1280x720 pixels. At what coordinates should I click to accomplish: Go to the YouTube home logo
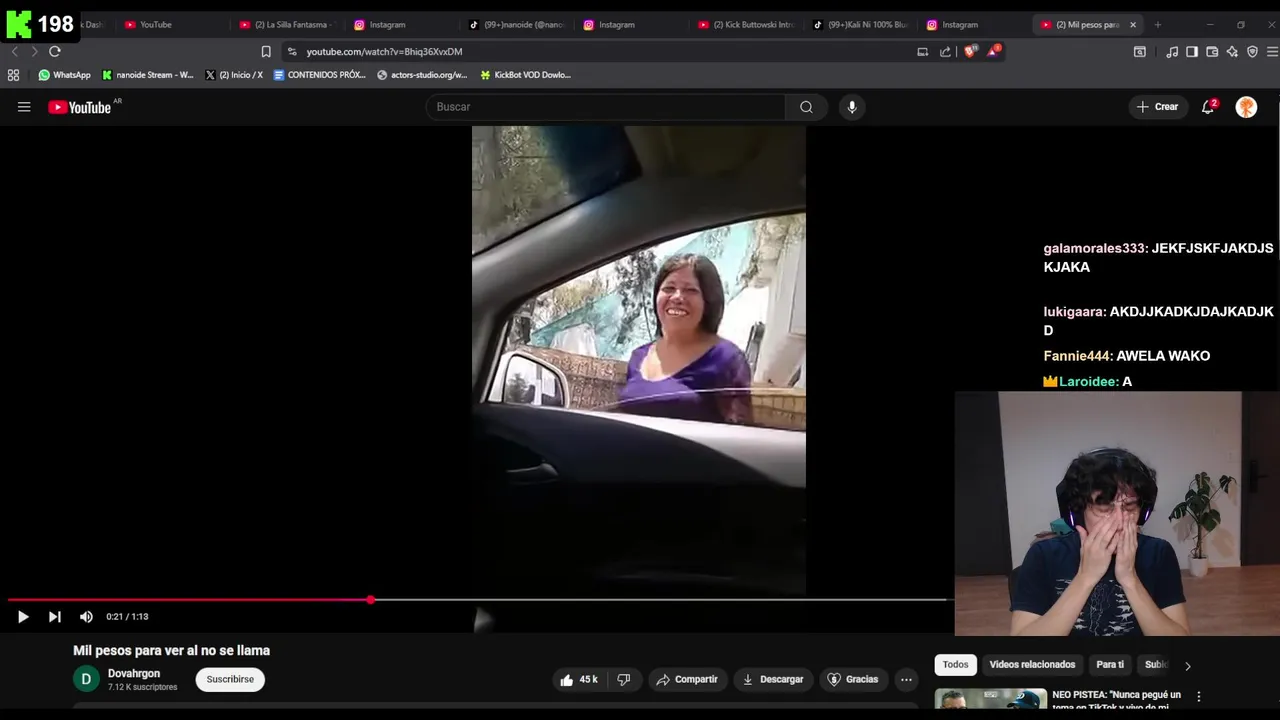tap(80, 107)
